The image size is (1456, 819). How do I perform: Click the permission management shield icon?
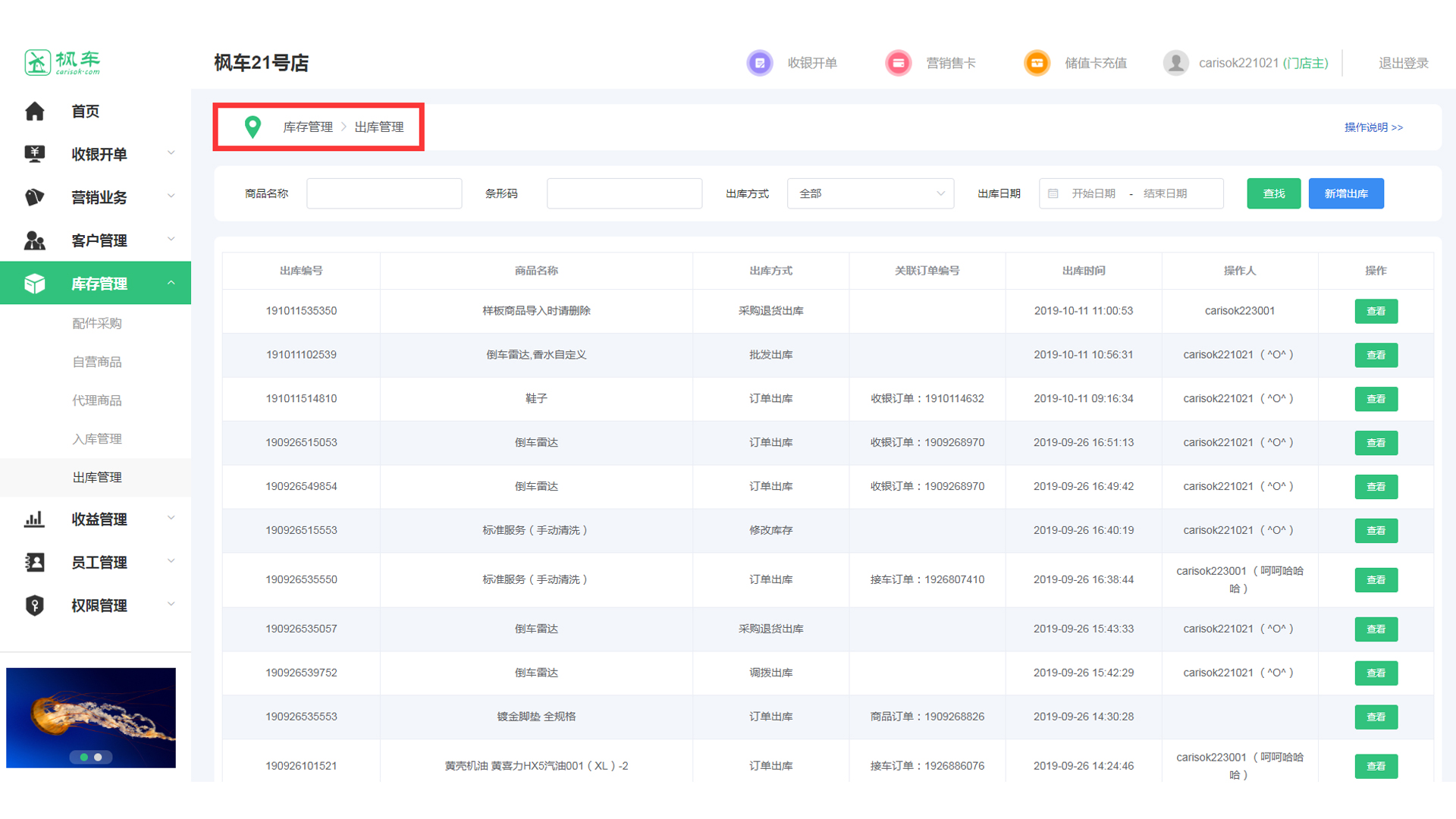coord(35,605)
